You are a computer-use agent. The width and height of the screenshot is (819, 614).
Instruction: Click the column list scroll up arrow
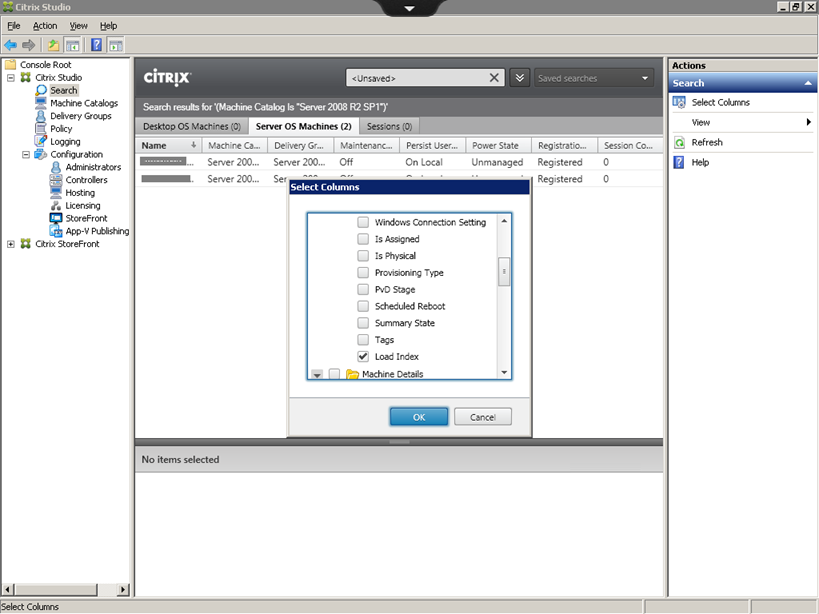[504, 221]
